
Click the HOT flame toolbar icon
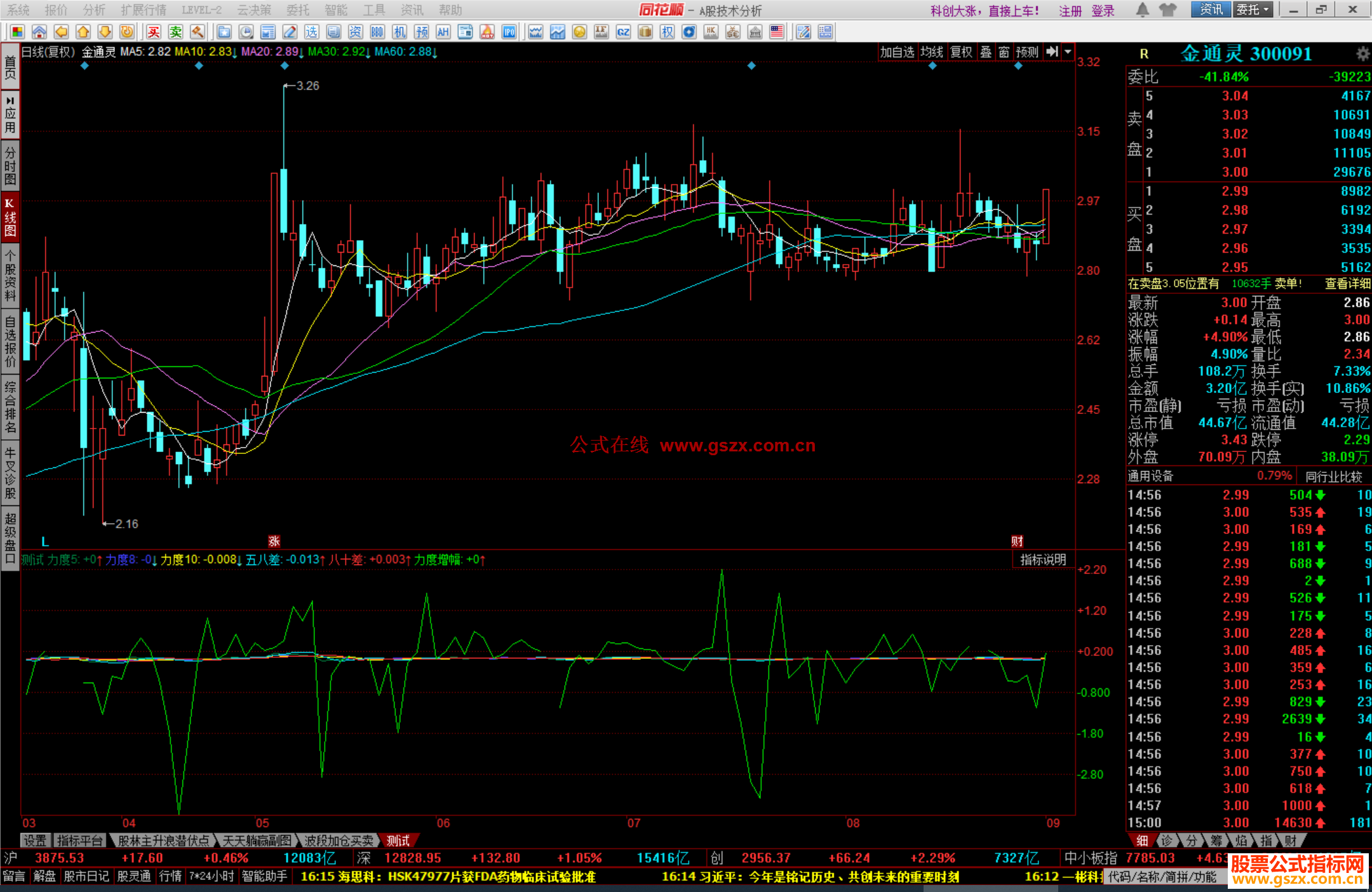coord(487,32)
